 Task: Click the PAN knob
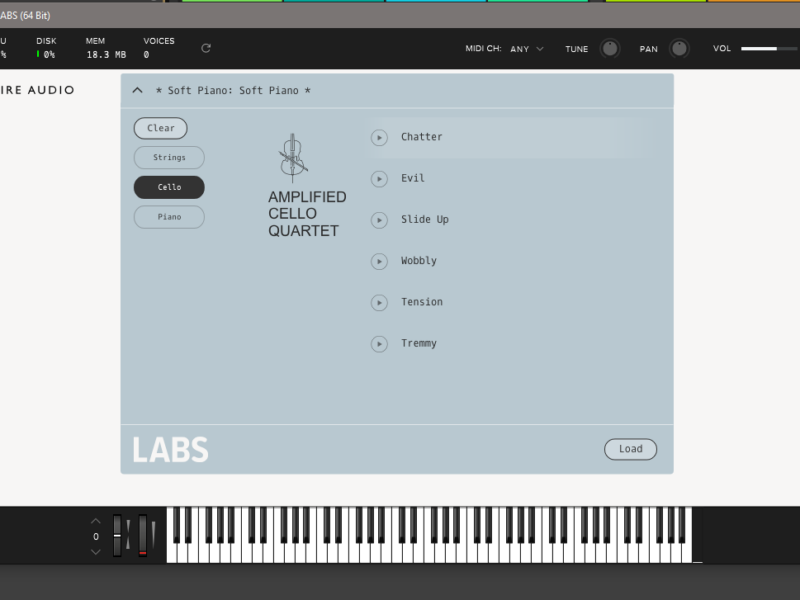pyautogui.click(x=679, y=48)
